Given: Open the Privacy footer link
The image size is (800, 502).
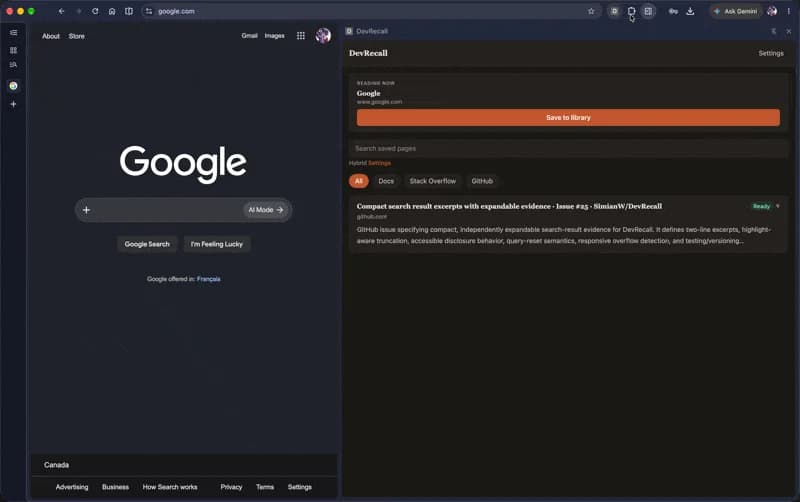Looking at the screenshot, I should click(x=231, y=487).
